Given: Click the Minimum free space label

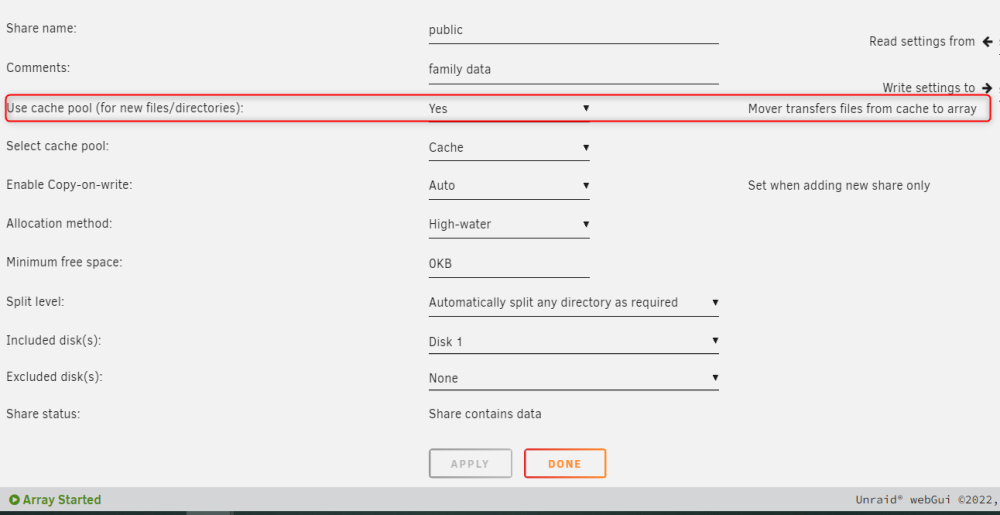Looking at the screenshot, I should [x=64, y=262].
